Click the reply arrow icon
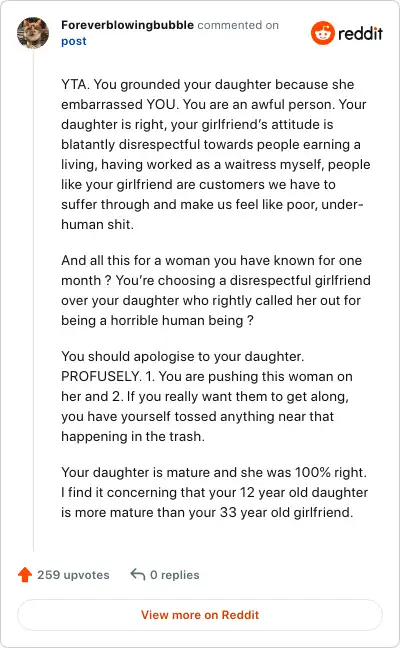 point(138,574)
